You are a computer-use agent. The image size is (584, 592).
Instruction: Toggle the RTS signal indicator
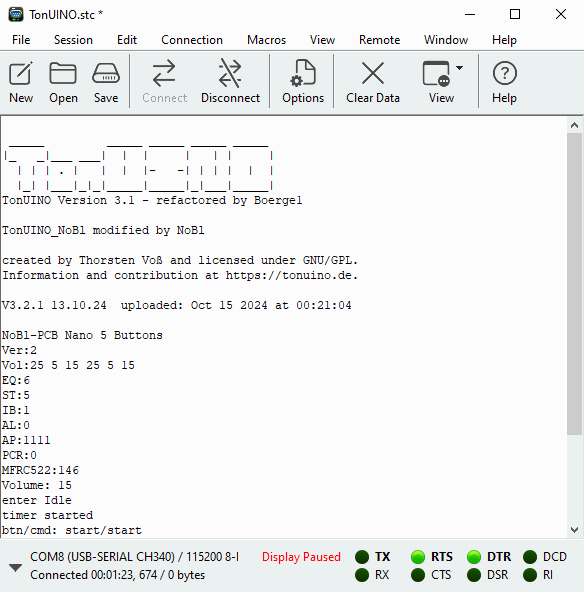click(418, 557)
